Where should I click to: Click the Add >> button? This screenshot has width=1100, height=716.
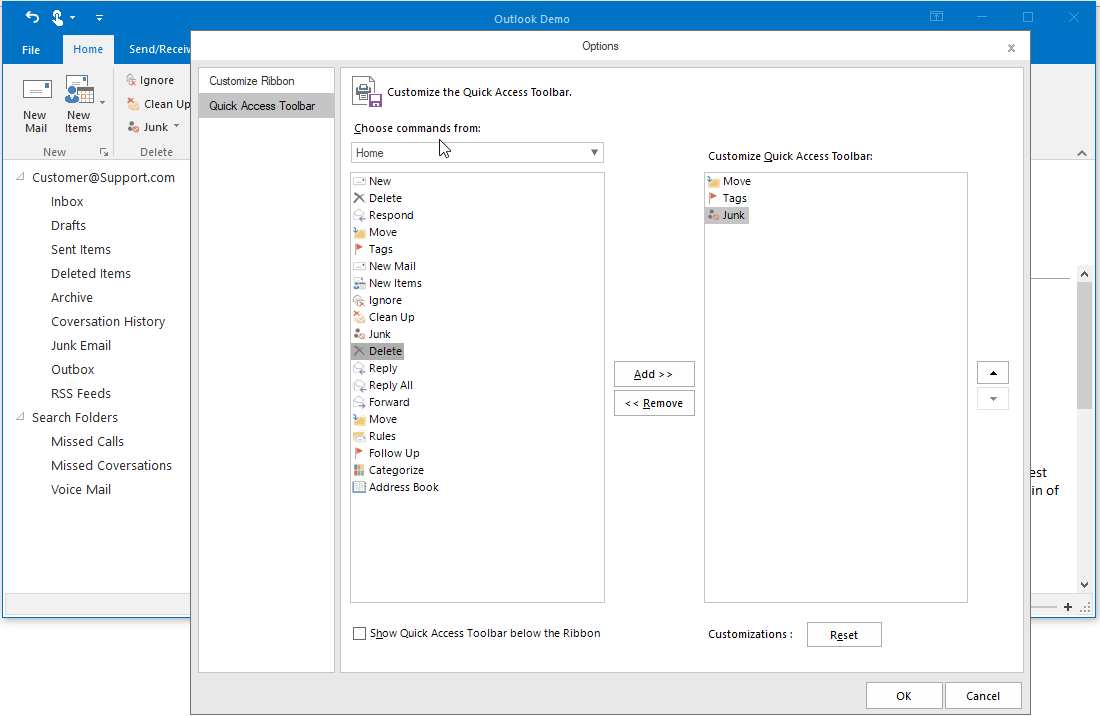click(653, 374)
